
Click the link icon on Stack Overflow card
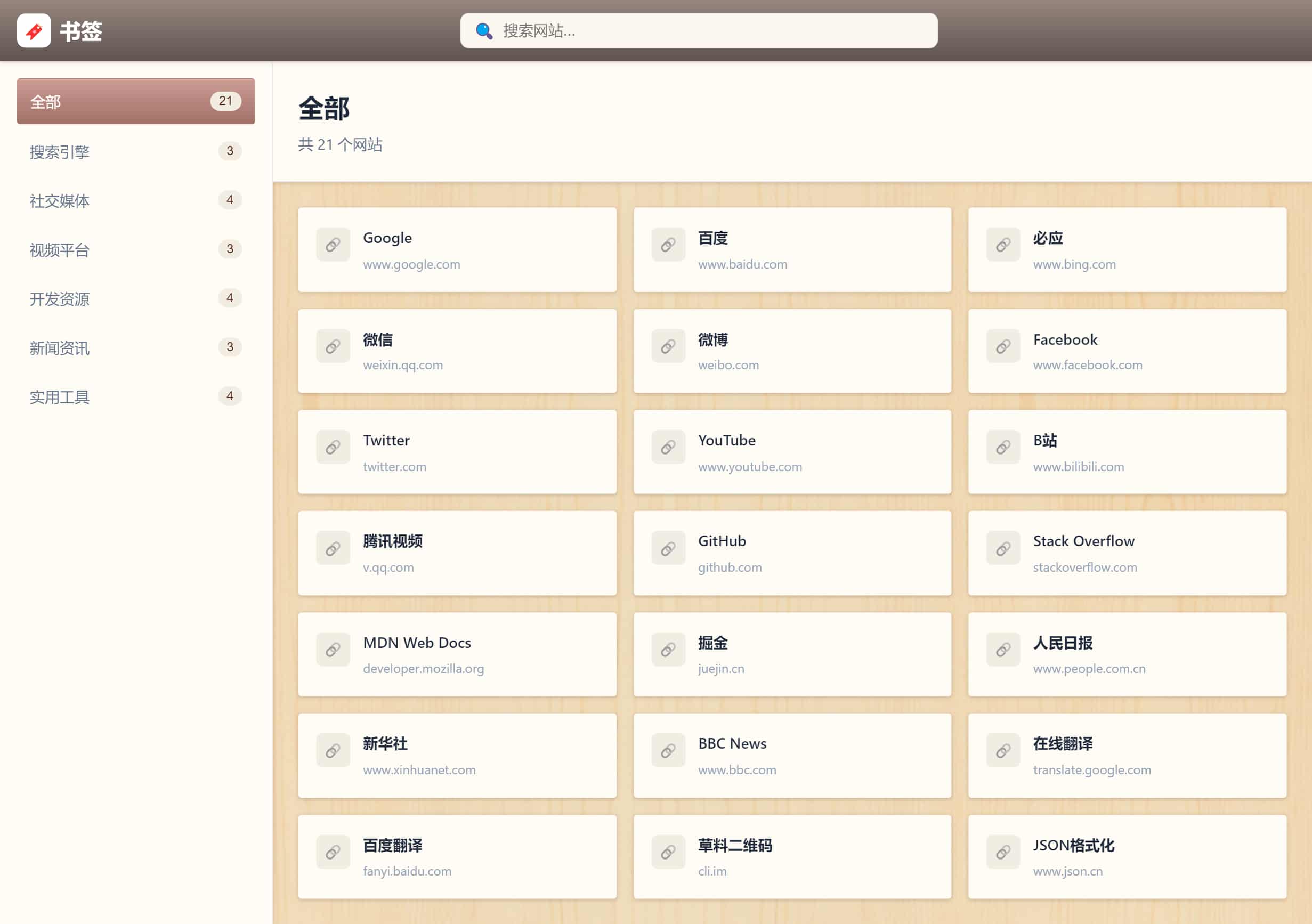(x=1003, y=548)
